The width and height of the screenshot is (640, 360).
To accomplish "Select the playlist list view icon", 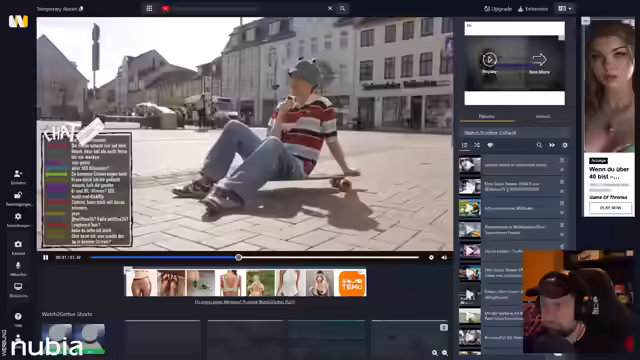I will tap(464, 145).
